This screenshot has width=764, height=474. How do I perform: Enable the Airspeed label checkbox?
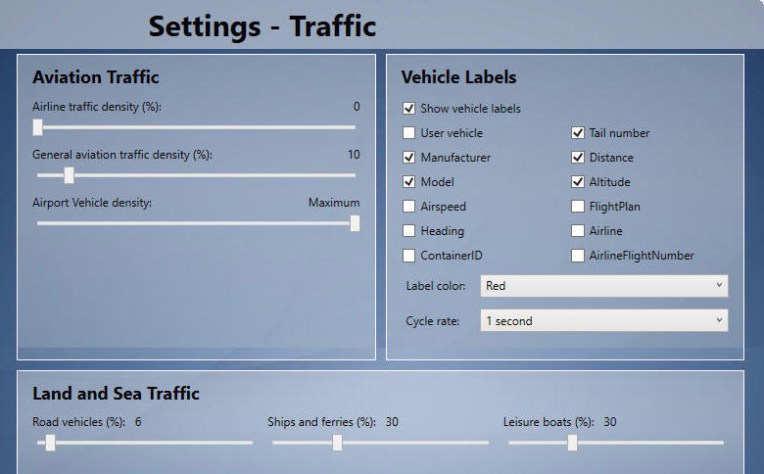409,206
